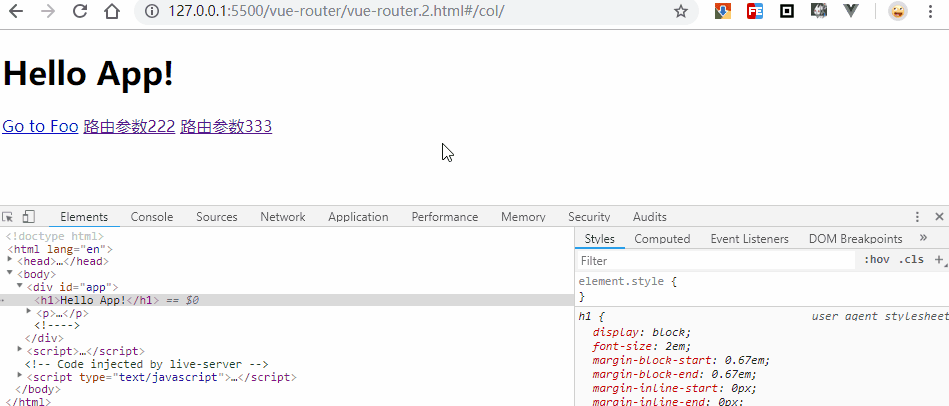
Task: Select the closing </div> tag line
Action: [x=44, y=338]
